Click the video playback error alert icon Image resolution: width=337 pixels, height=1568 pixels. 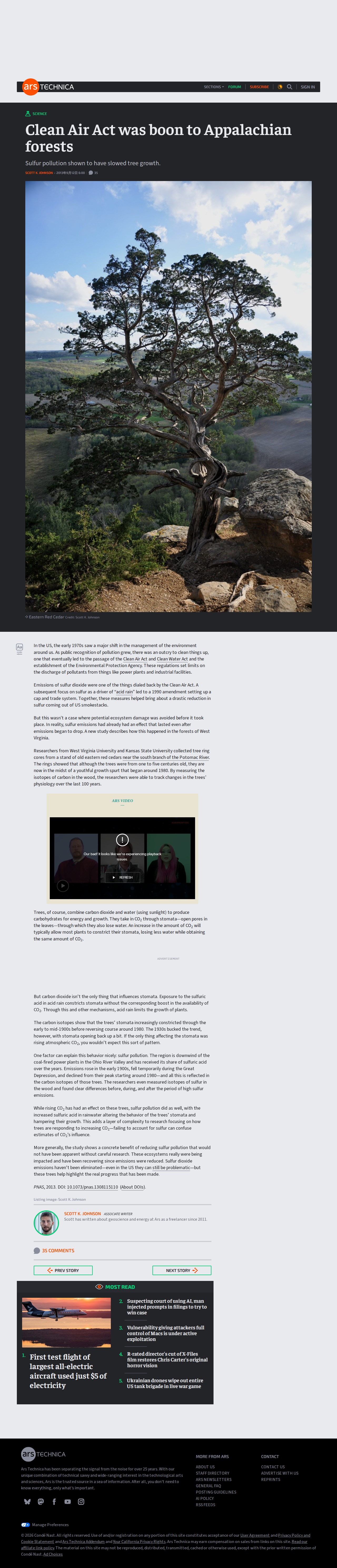[122, 839]
